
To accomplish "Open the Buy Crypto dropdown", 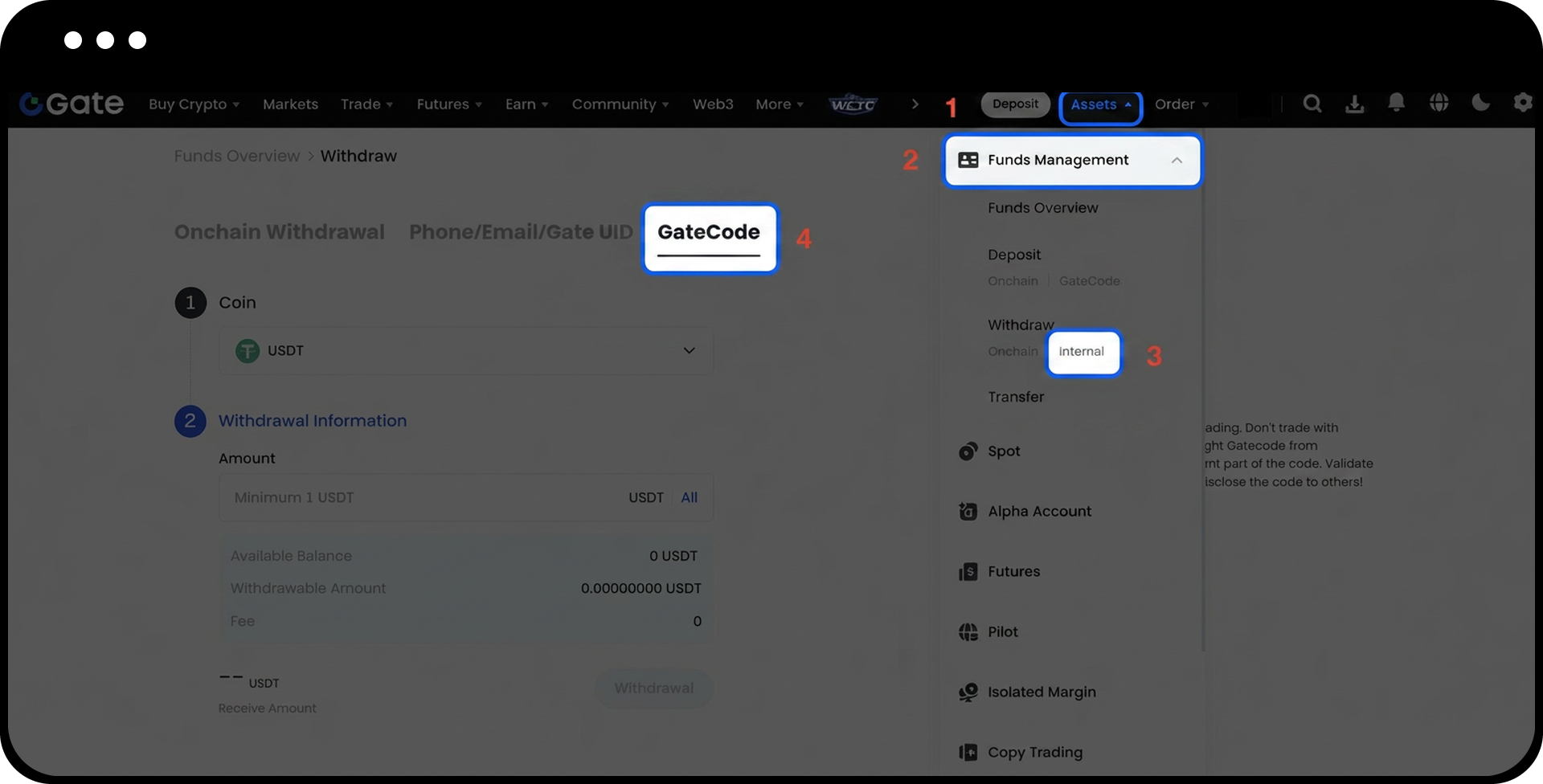I will [x=194, y=104].
